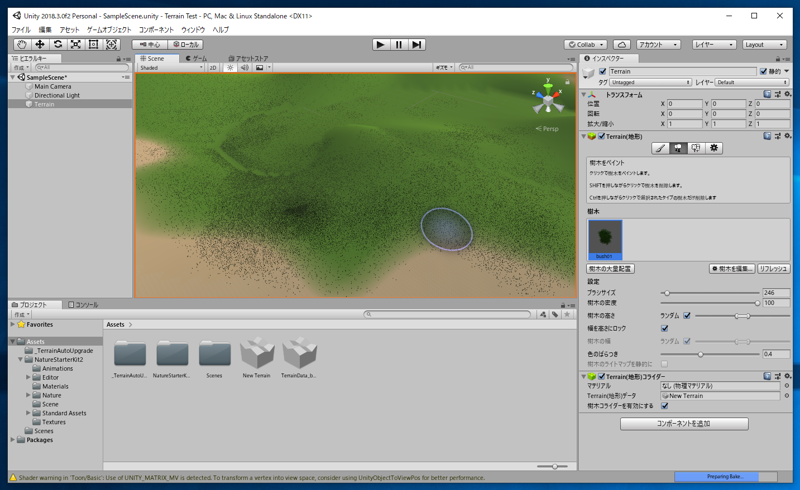
Task: Click the Edit Trees button
Action: [732, 268]
